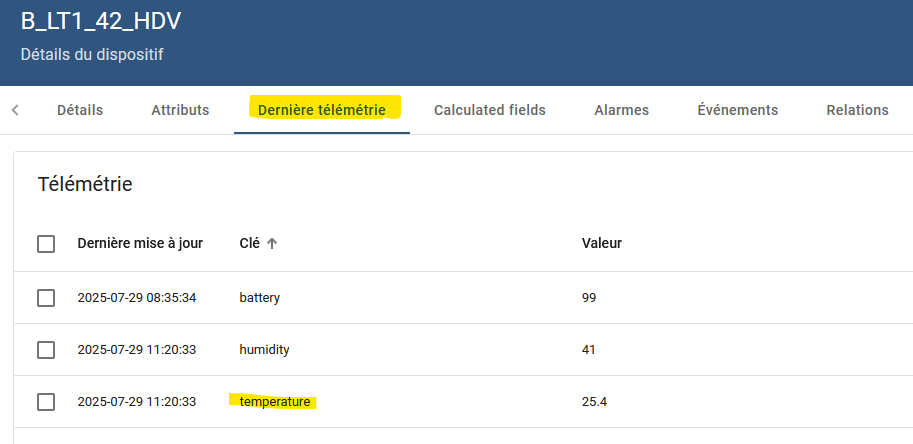Screen dimensions: 913x444
Task: Select the Dernière télémétrie tab
Action: tap(322, 110)
